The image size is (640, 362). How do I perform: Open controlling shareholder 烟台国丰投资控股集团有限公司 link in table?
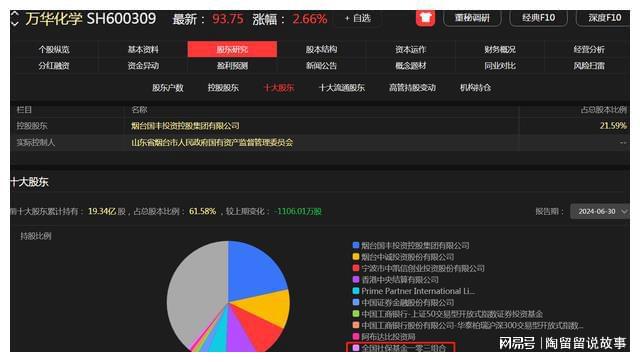point(185,126)
